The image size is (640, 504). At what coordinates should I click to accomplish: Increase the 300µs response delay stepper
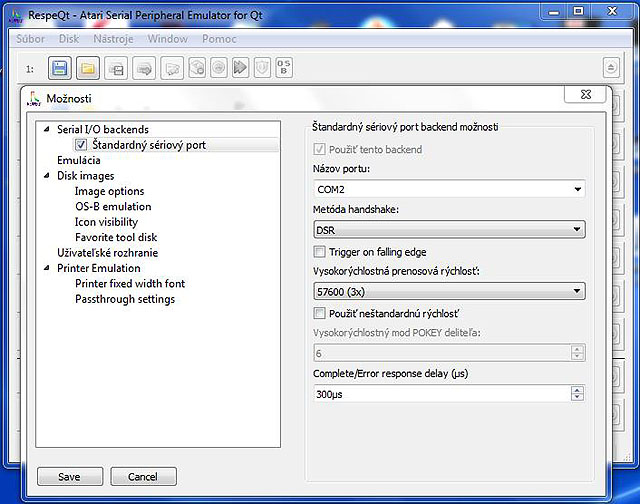[x=577, y=390]
